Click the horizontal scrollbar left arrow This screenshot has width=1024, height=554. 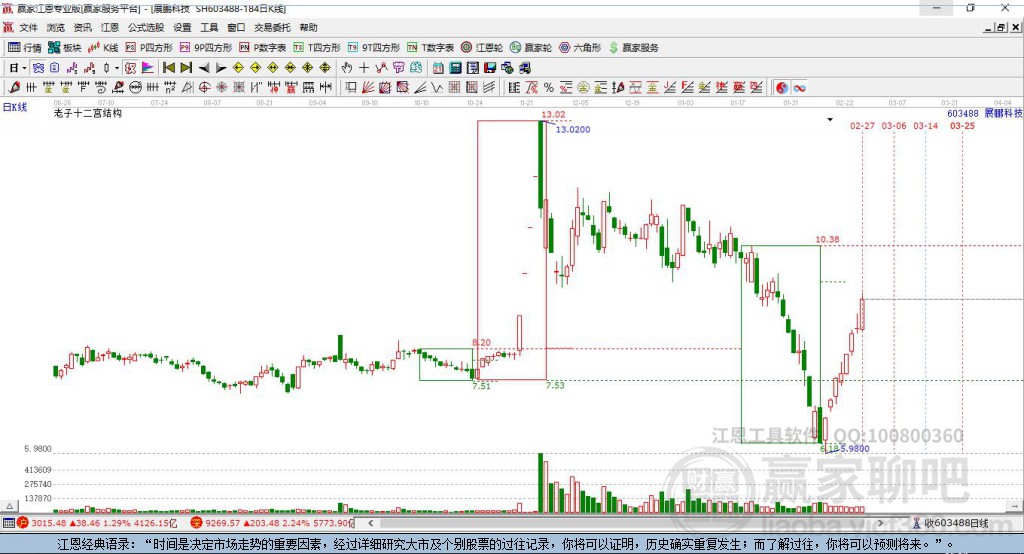[x=371, y=523]
